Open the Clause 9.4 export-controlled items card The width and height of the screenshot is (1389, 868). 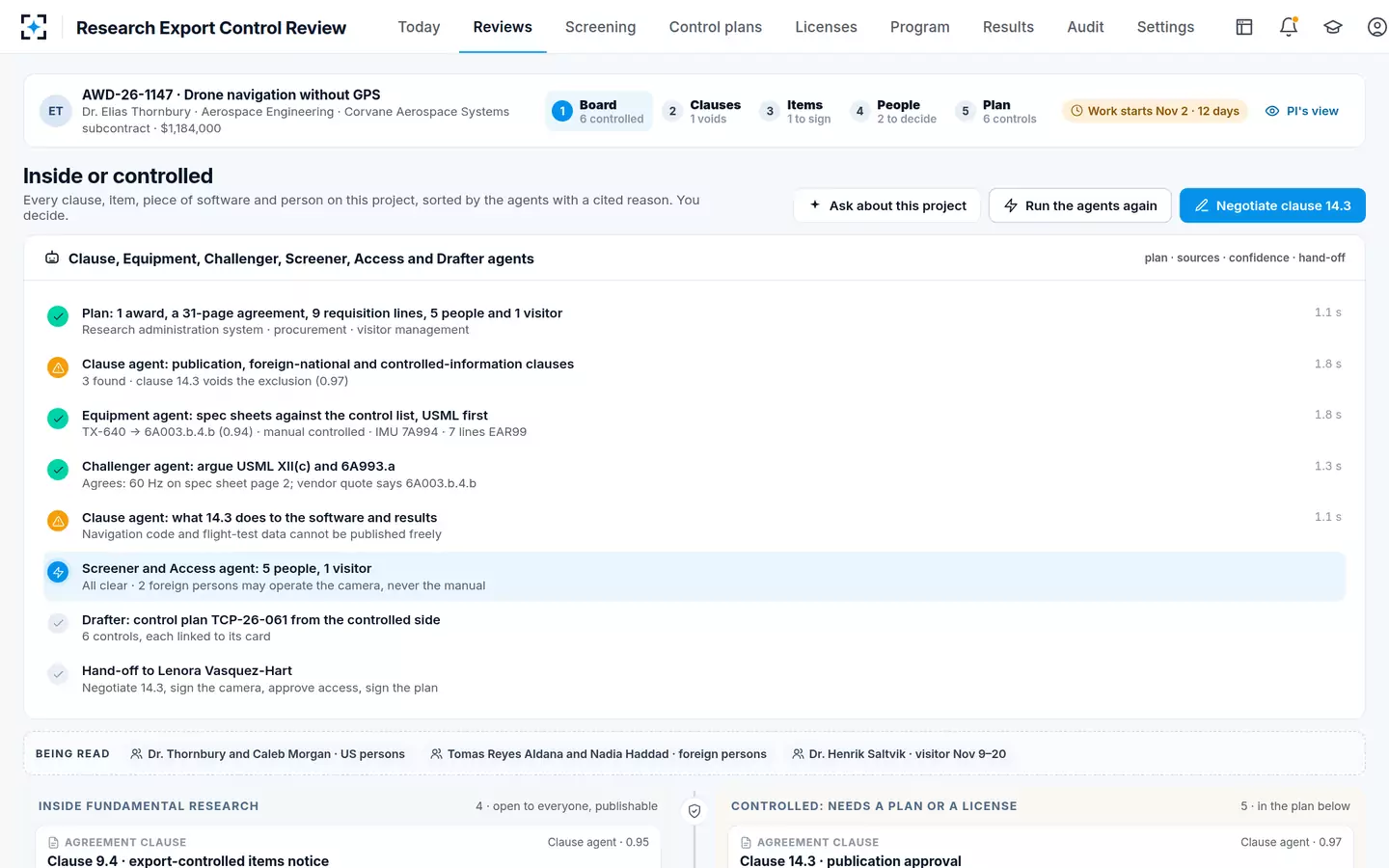tap(348, 848)
